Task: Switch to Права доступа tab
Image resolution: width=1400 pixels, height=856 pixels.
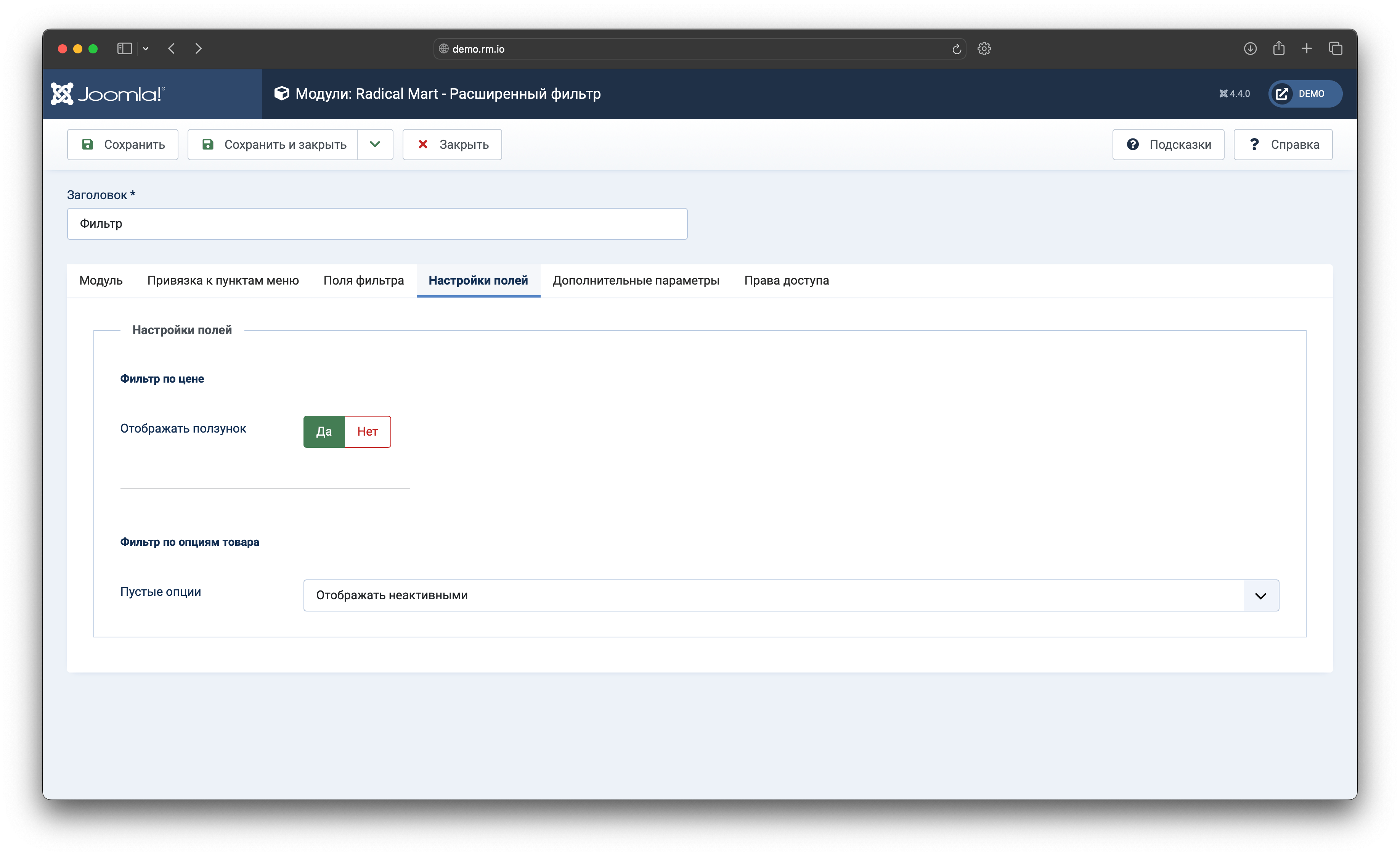Action: click(x=787, y=280)
